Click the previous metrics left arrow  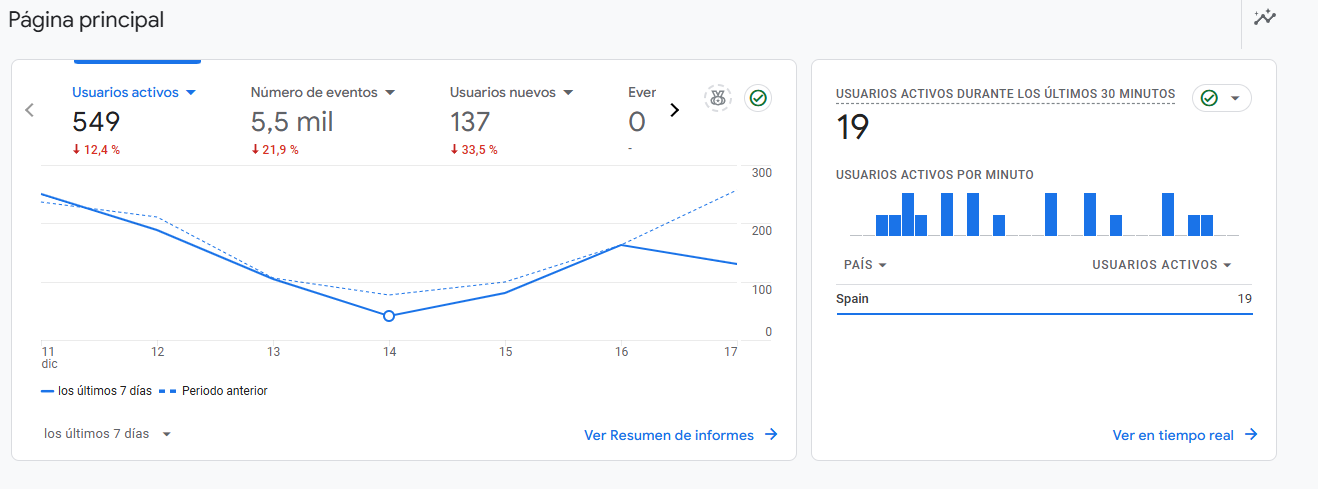30,110
